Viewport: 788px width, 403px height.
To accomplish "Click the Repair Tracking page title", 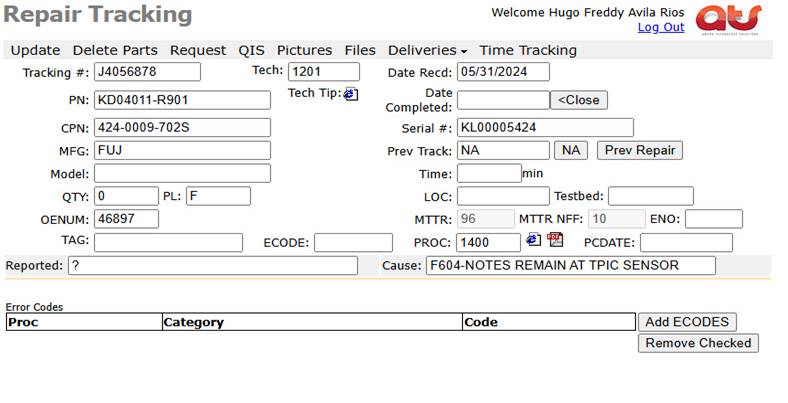I will coord(97,15).
